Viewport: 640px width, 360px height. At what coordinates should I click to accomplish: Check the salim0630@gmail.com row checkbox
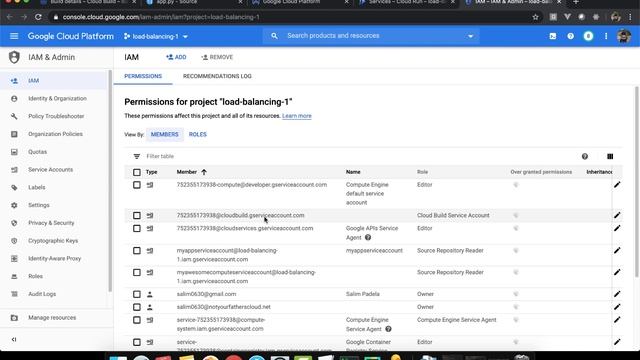137,294
